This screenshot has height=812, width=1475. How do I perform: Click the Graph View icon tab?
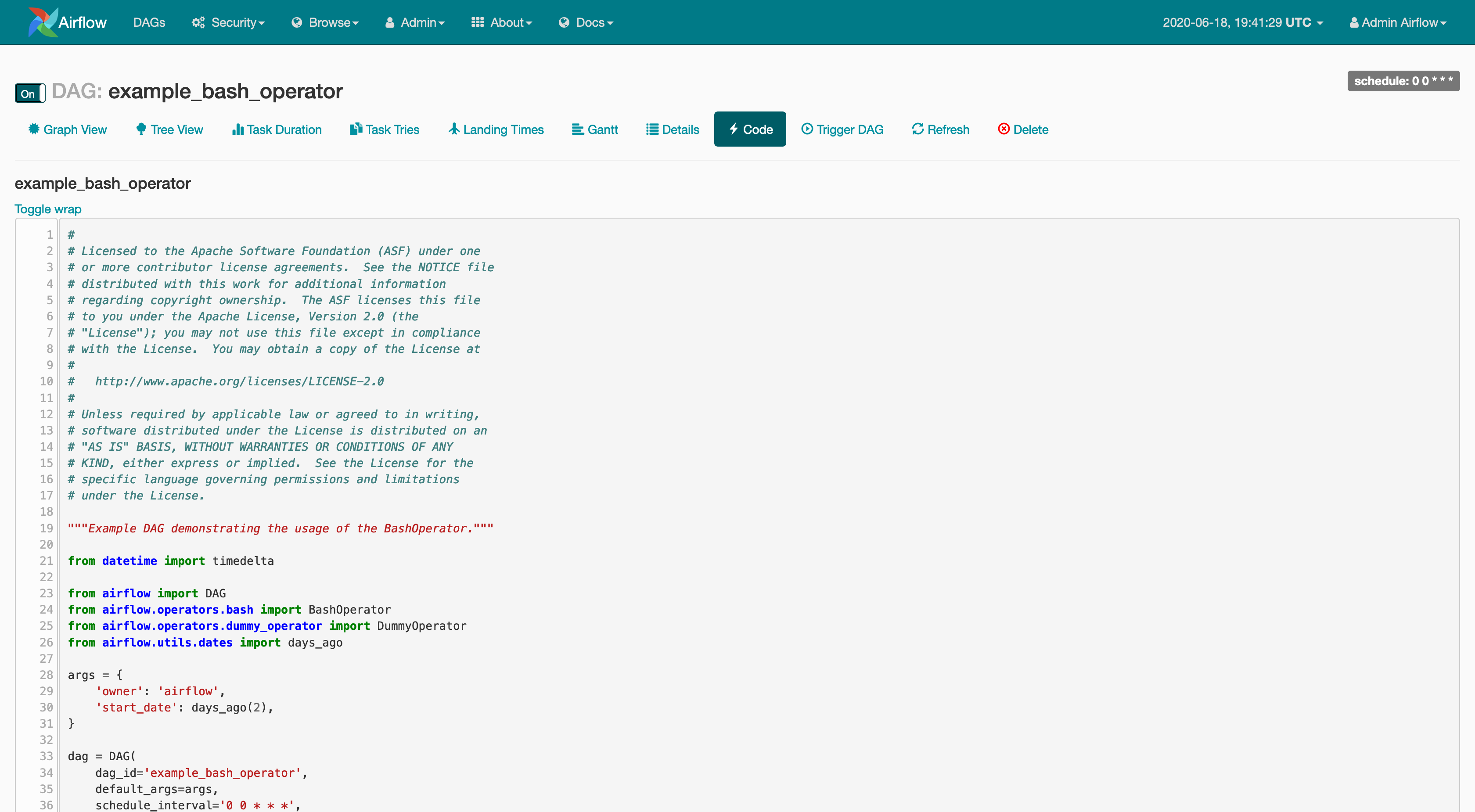tap(67, 128)
